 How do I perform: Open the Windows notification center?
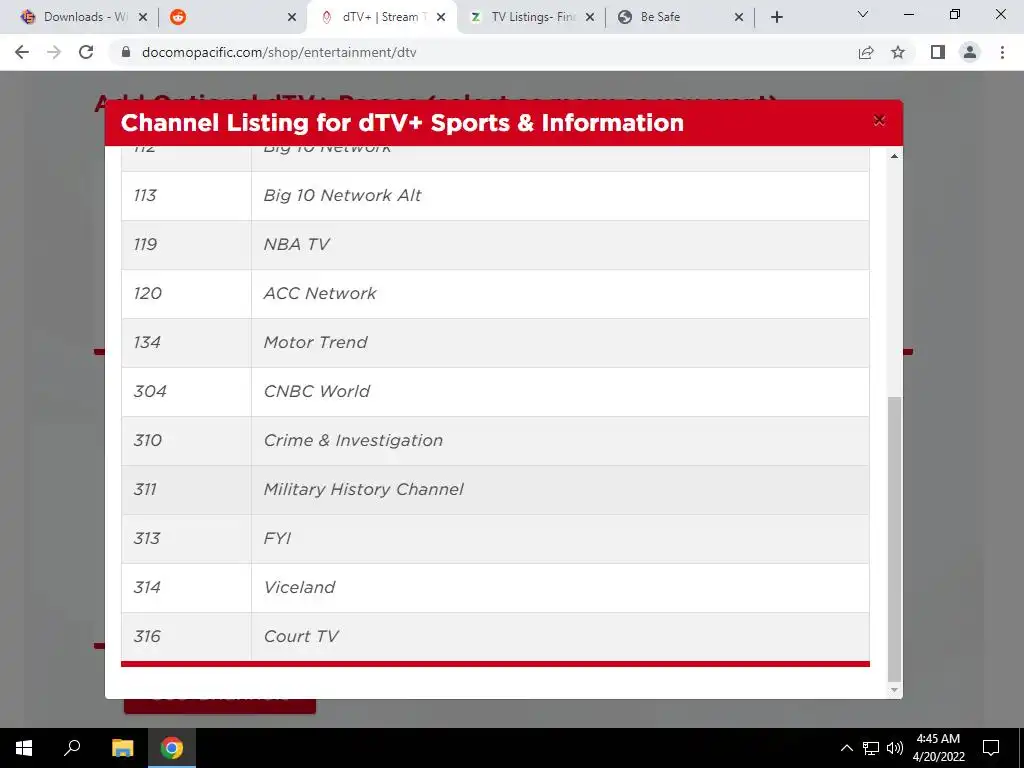pos(991,748)
